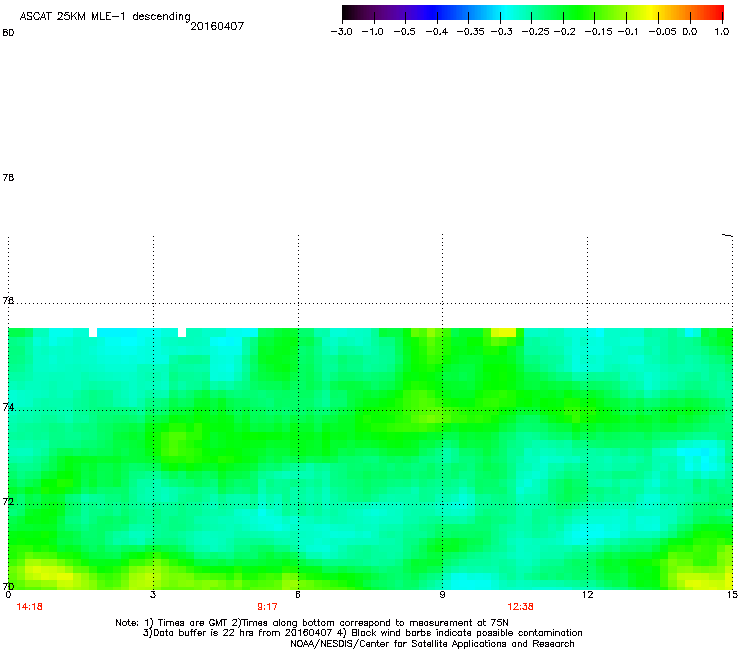This screenshot has height=650, width=740.
Task: Click the latitude axis label "72"
Action: pos(8,501)
